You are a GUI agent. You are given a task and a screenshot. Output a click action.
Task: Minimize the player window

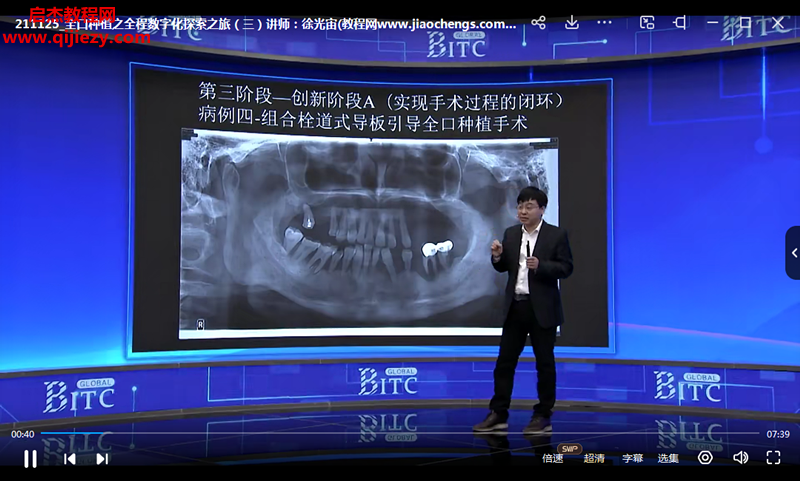click(713, 22)
